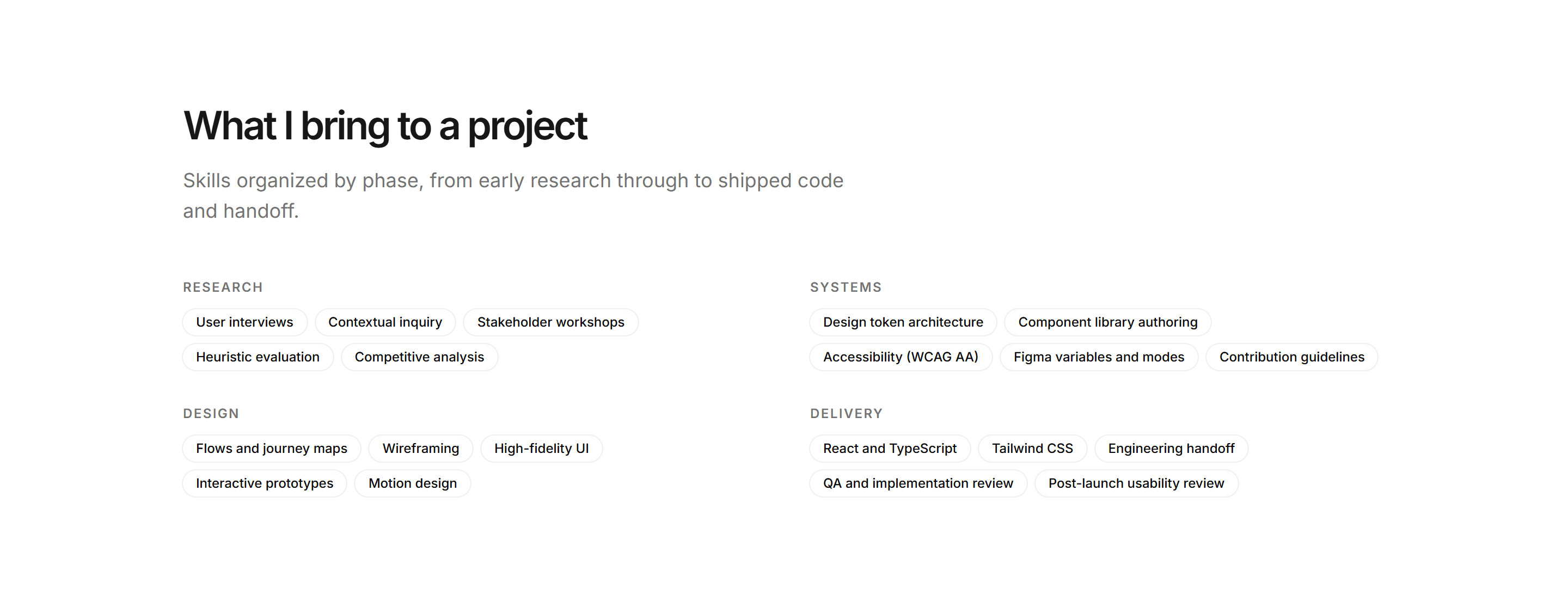
Task: Select the User interviews skill tag
Action: (x=244, y=322)
